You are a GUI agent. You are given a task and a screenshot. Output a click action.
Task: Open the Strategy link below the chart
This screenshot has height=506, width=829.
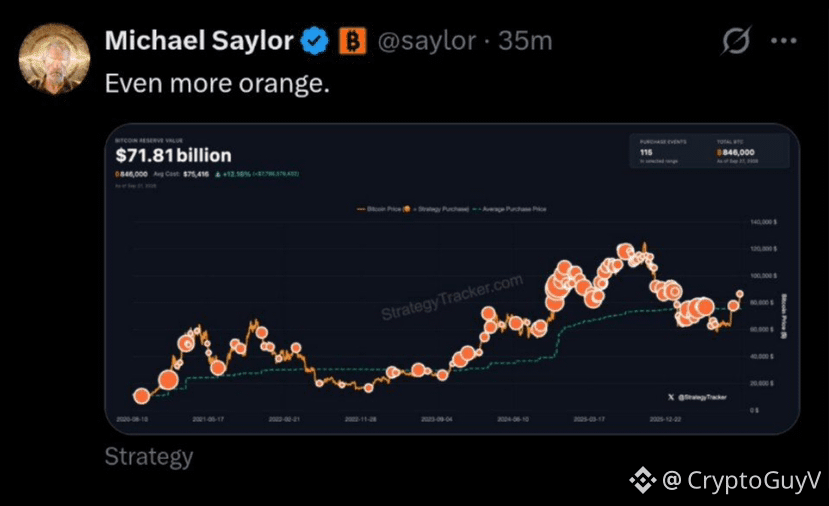[149, 457]
